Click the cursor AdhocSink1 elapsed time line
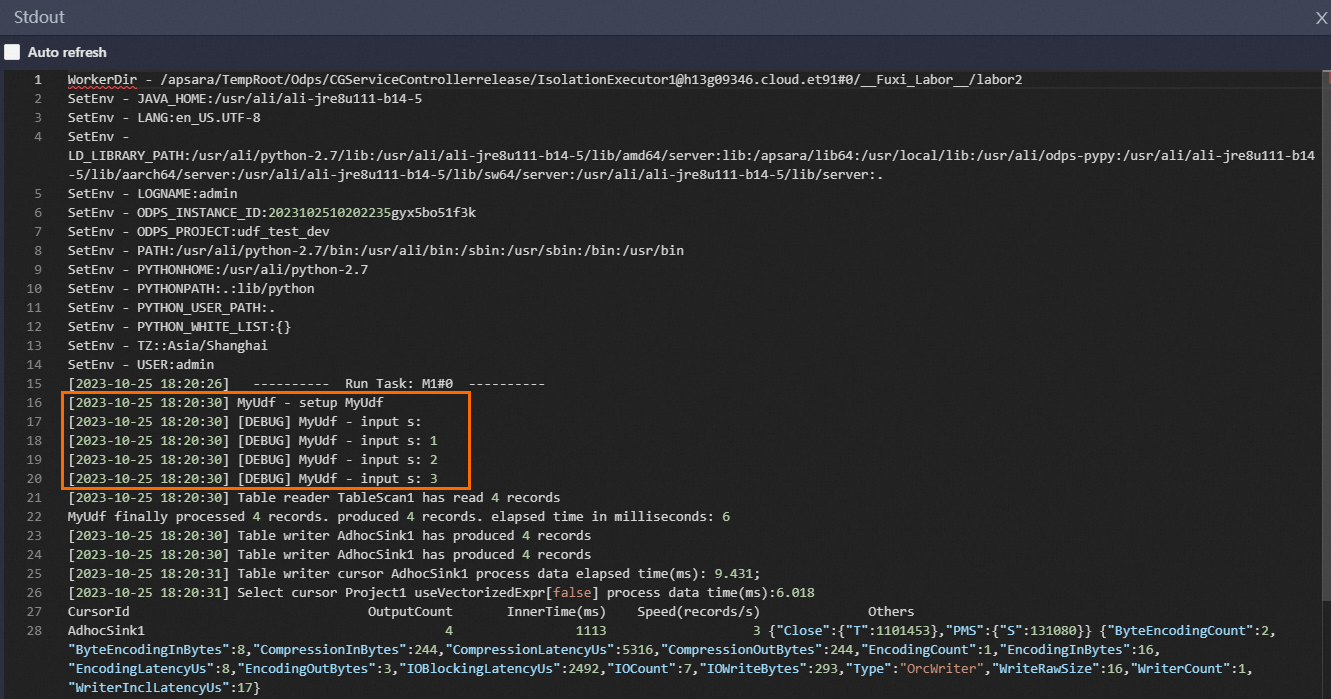The height and width of the screenshot is (699, 1331). [x=414, y=574]
